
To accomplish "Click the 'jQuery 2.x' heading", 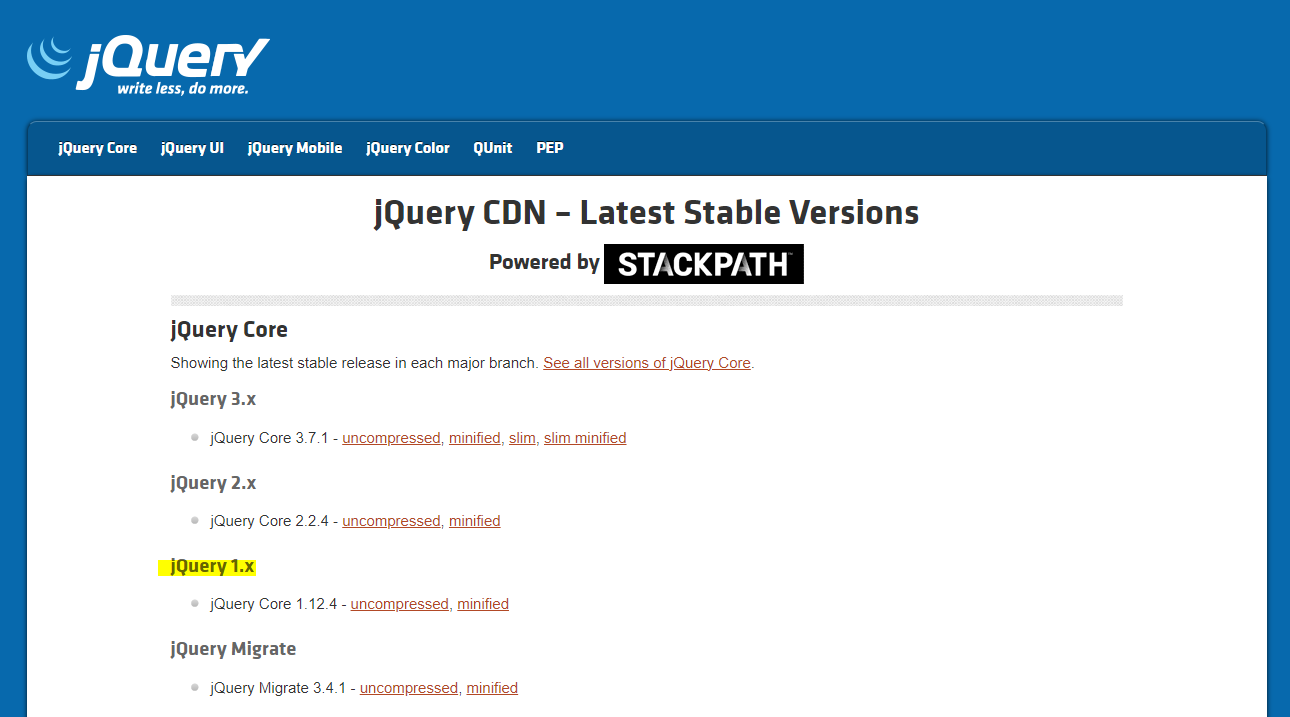I will coord(213,483).
